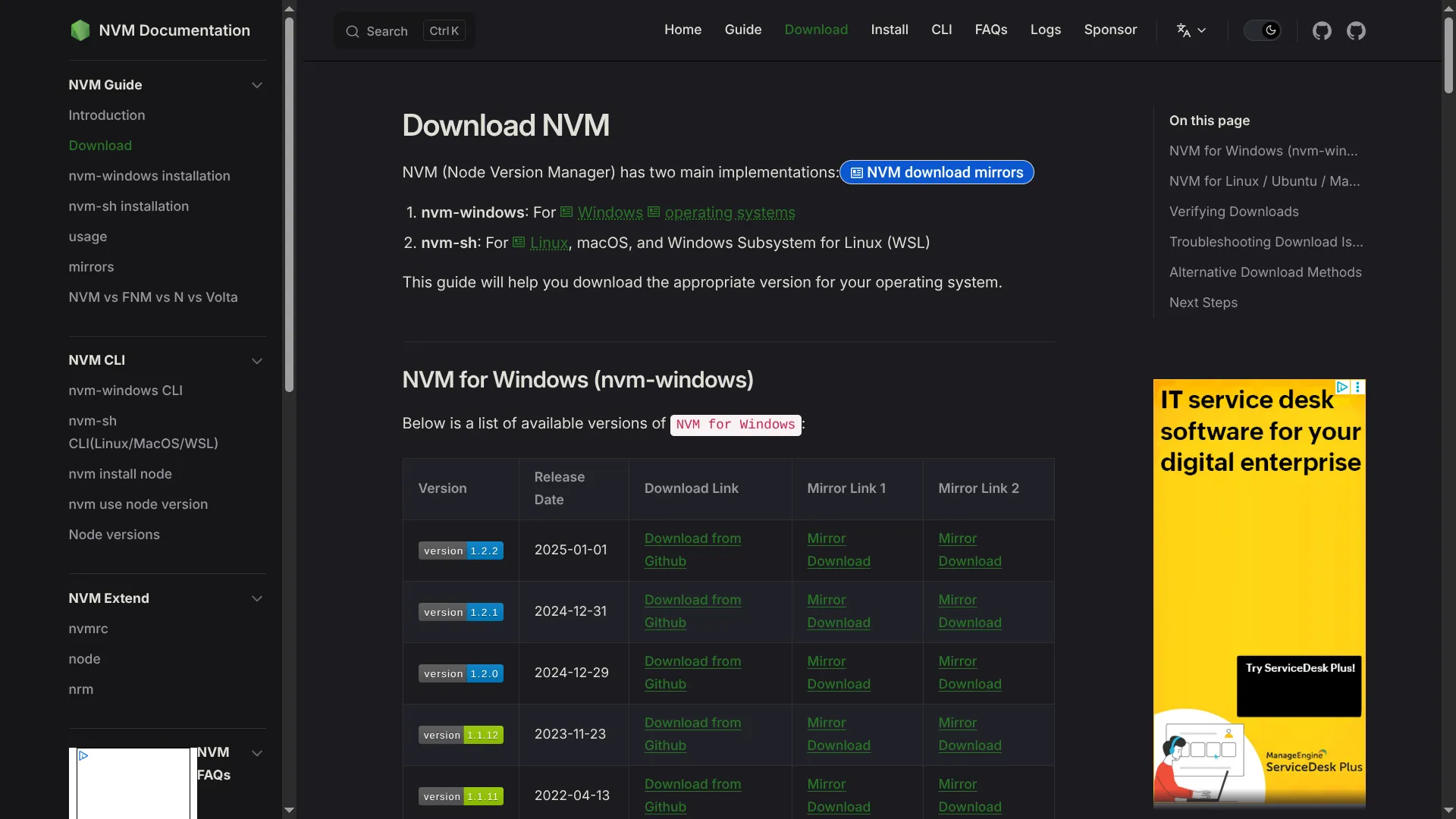Viewport: 1456px width, 819px height.
Task: Open nvm-windows installation sidebar page
Action: [x=149, y=176]
